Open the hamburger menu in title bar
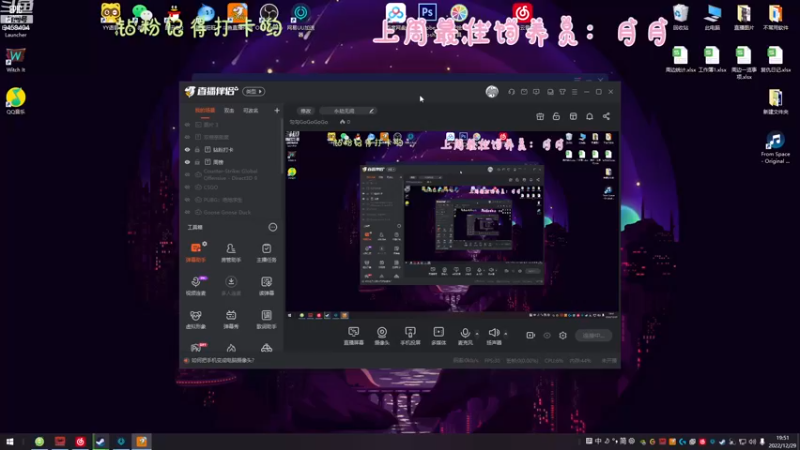Image resolution: width=800 pixels, height=450 pixels. 574,92
